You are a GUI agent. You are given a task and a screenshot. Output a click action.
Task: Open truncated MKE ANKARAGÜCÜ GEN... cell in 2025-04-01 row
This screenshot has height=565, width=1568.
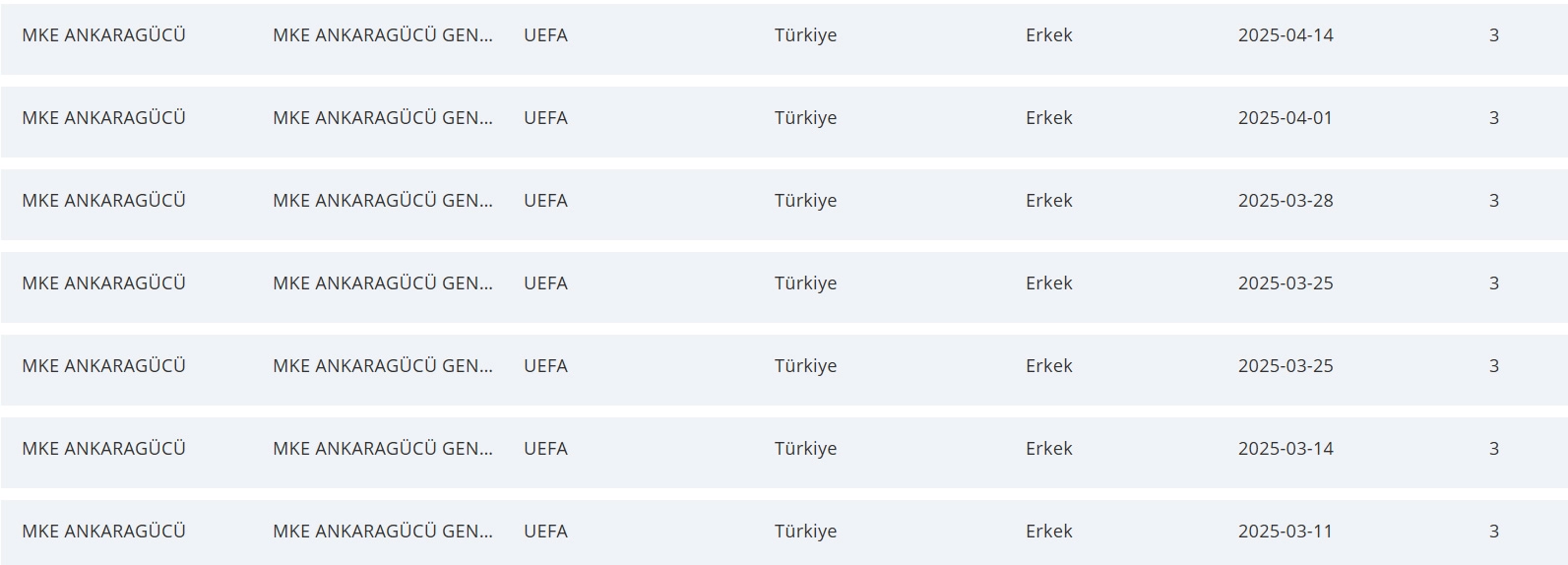click(x=382, y=118)
